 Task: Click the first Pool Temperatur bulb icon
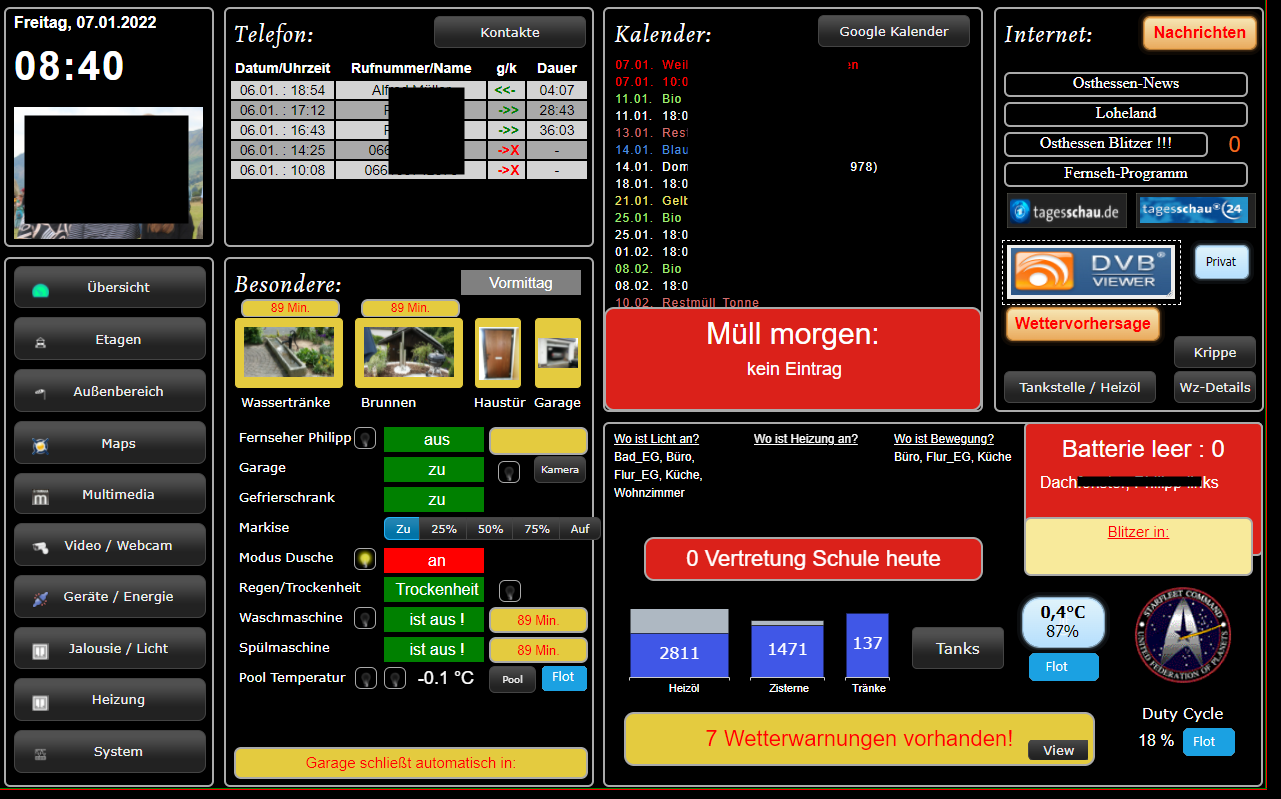pos(366,678)
